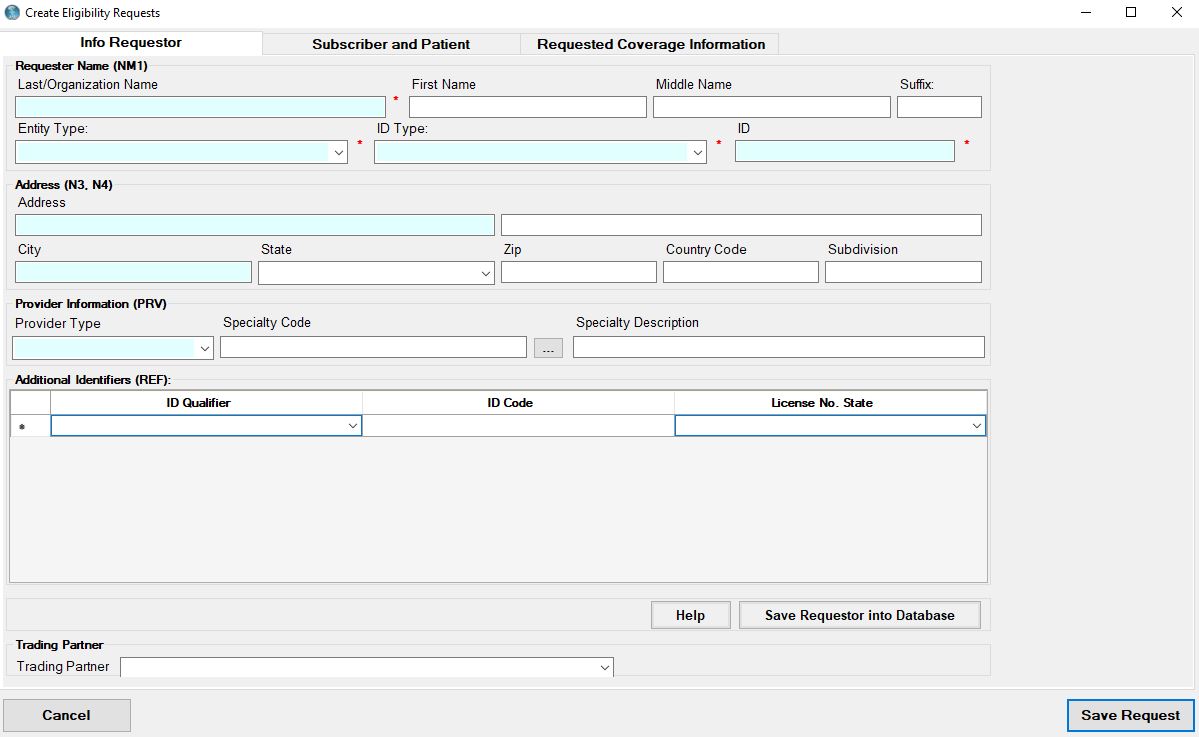
Task: Close the Create Eligibility Requests window
Action: point(1176,12)
